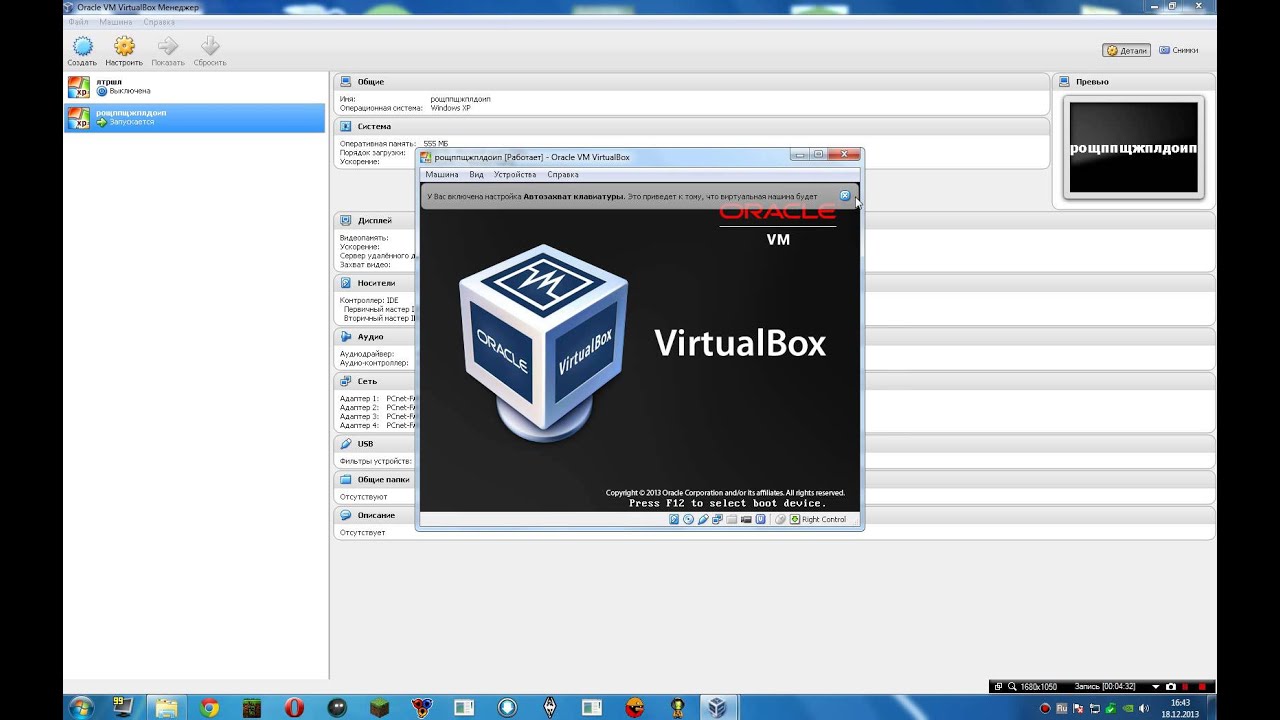Click the volume speaker tray icon

tap(1144, 709)
